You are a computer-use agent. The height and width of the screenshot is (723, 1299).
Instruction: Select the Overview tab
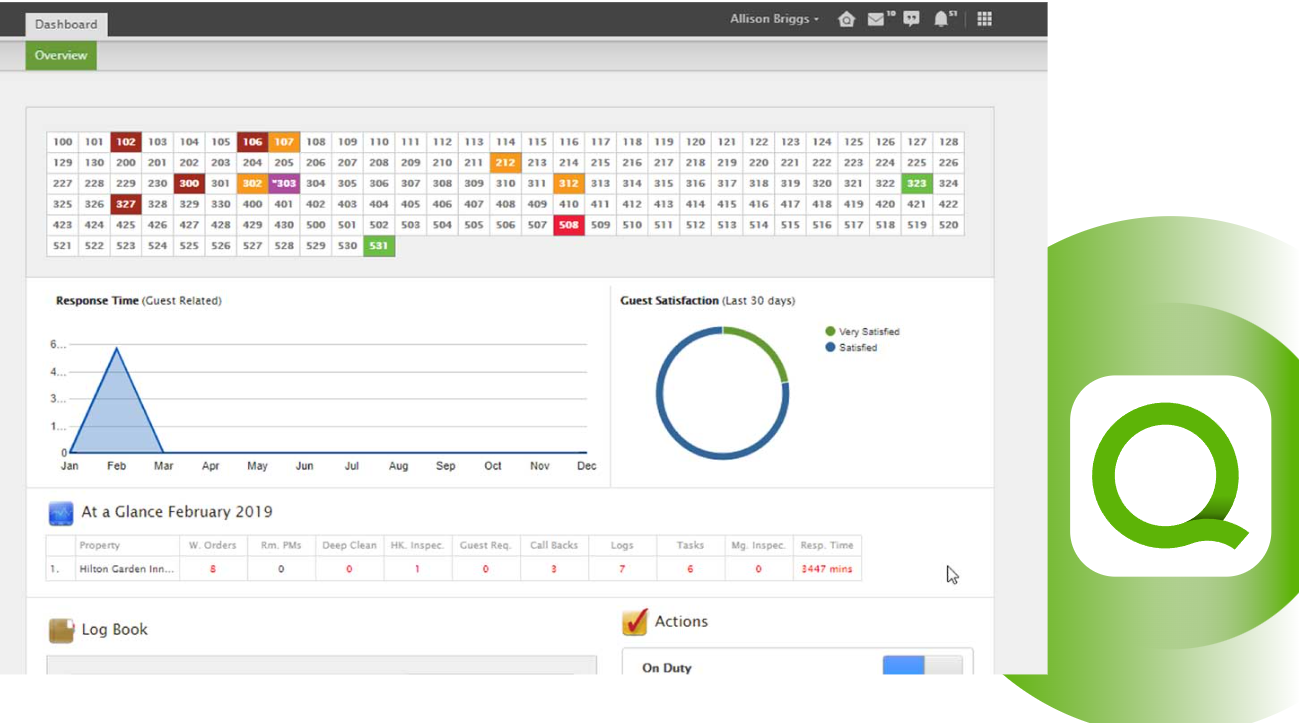pyautogui.click(x=61, y=56)
